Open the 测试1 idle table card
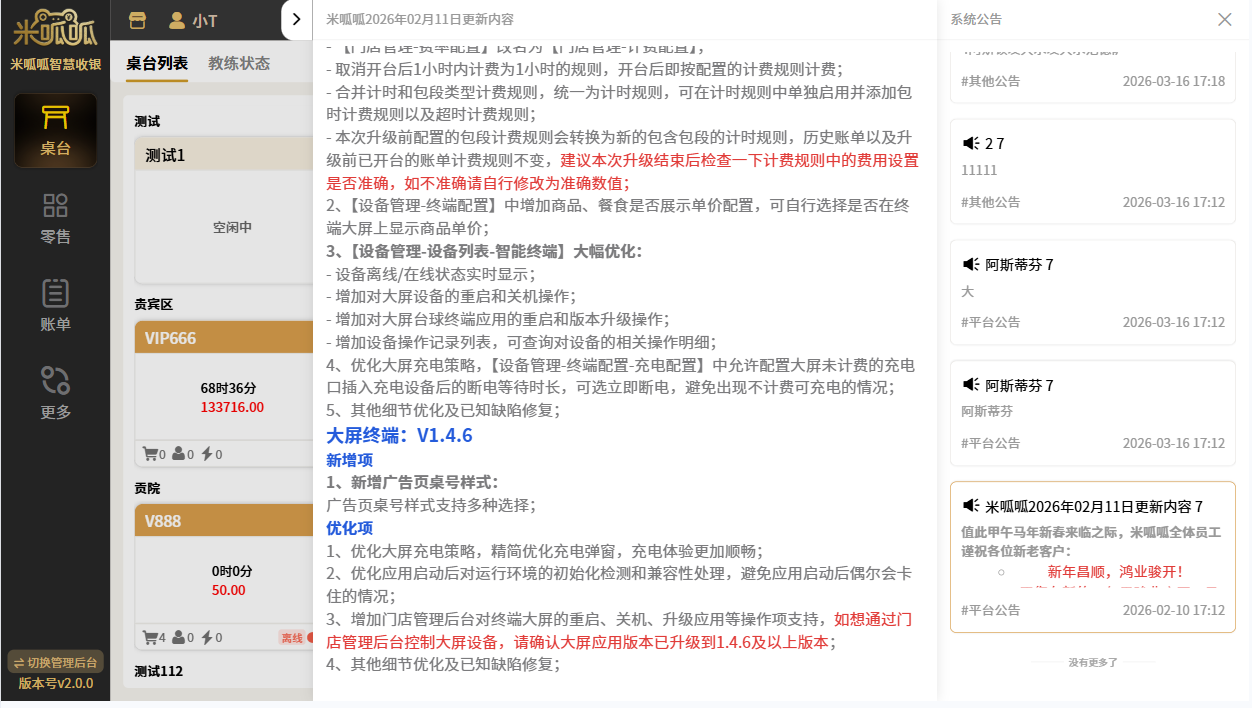1252x708 pixels. point(225,210)
